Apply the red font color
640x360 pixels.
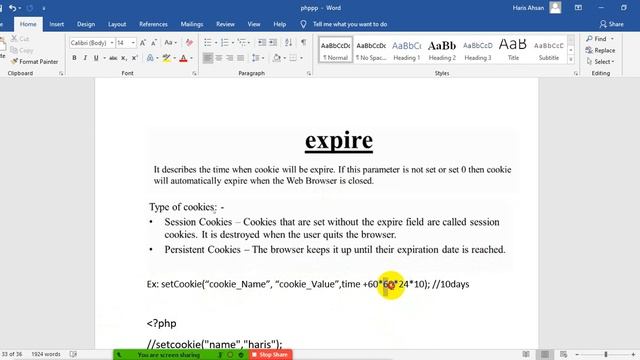coord(184,58)
